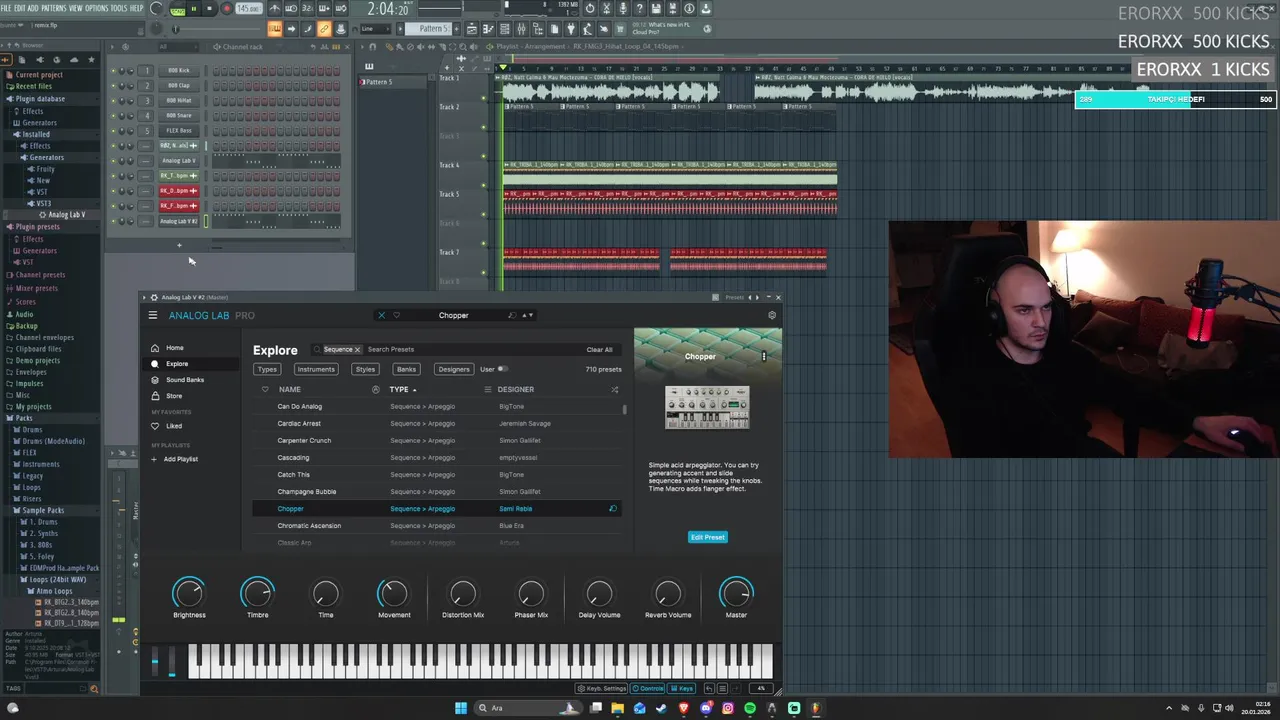This screenshot has height=720, width=1280.
Task: Go to Home in Analog Lab sidebar
Action: click(175, 348)
